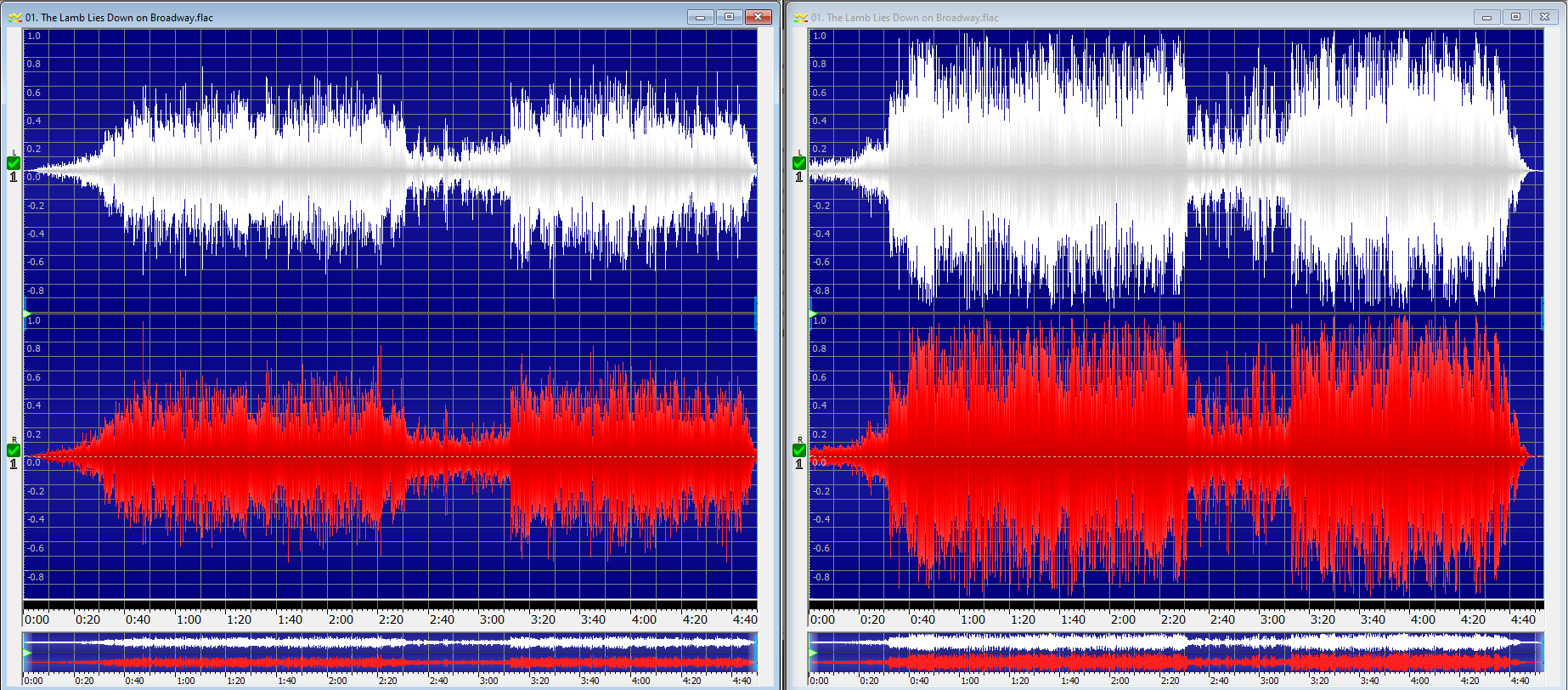The image size is (1568, 690).
Task: Click 2:00 on the left window's main time ruler
Action: [341, 619]
